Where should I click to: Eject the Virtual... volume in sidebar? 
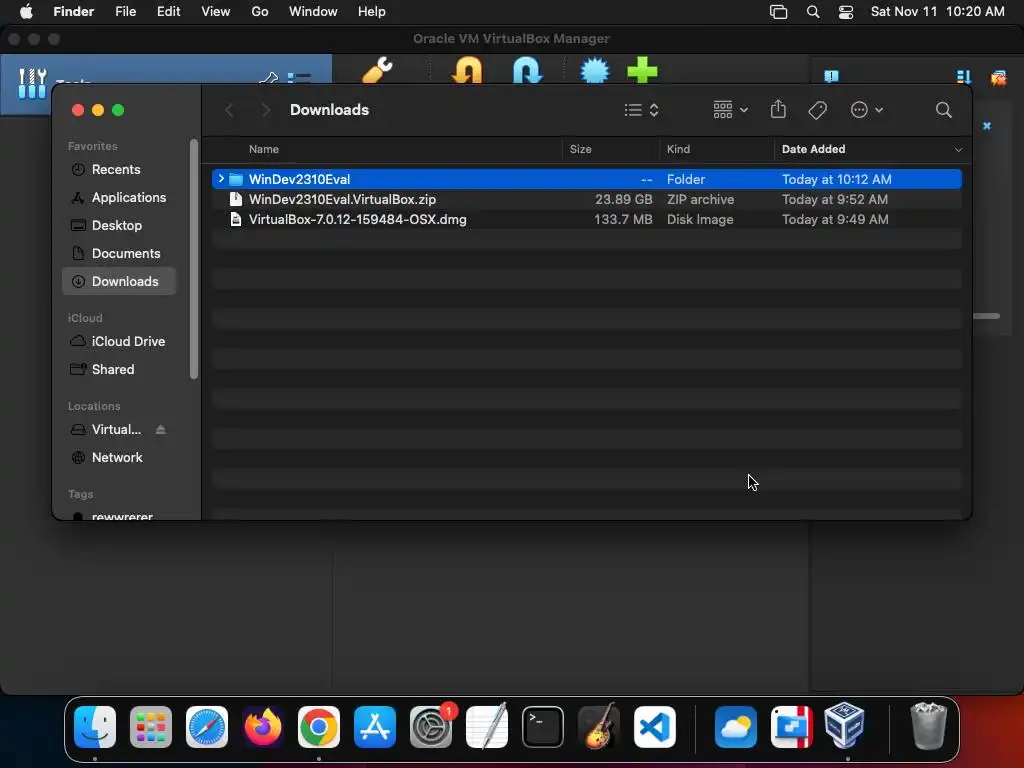coord(161,430)
